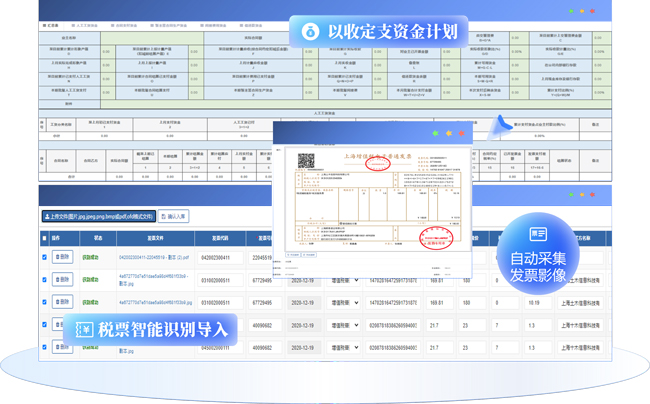Image resolution: width=650 pixels, height=404 pixels.
Task: Click the 税票智能识别导入 ticket icon
Action: click(86, 329)
